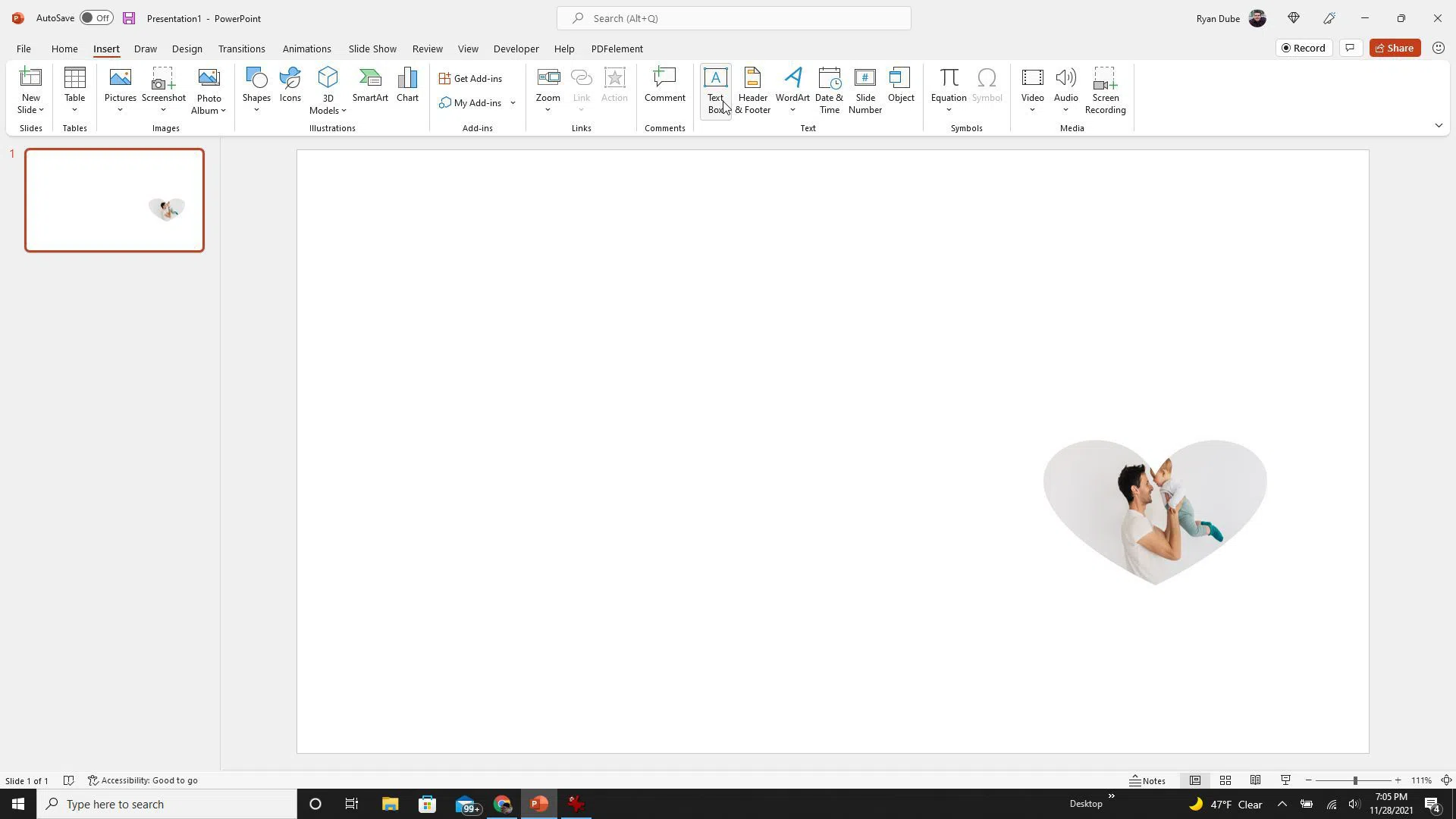
Task: Open the Design tab
Action: click(187, 49)
